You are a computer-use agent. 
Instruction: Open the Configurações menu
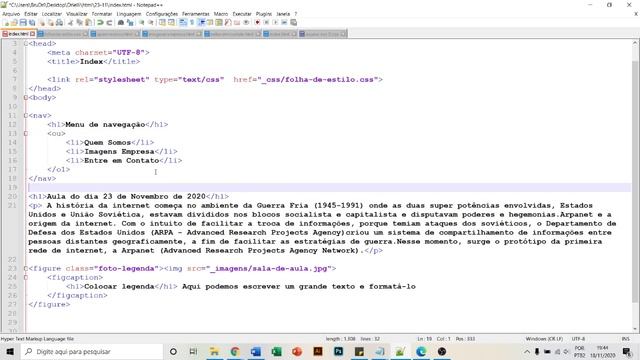click(162, 14)
